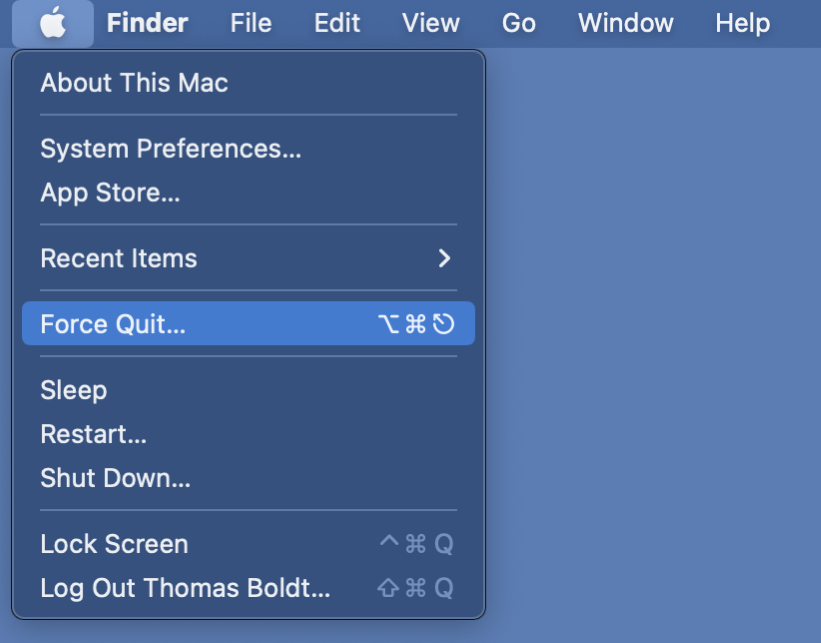Log Out Thomas Boldt
The height and width of the screenshot is (643, 821).
pyautogui.click(x=248, y=588)
